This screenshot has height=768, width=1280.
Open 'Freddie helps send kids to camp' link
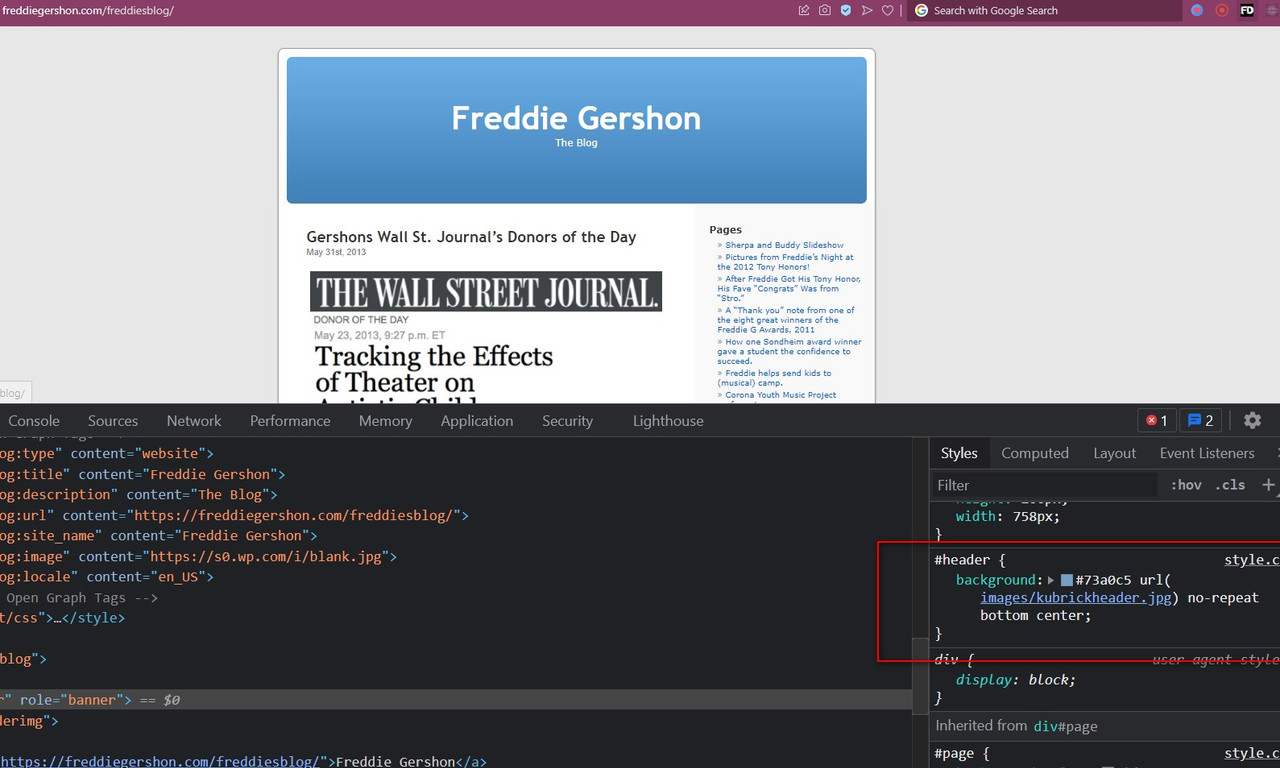click(x=774, y=378)
